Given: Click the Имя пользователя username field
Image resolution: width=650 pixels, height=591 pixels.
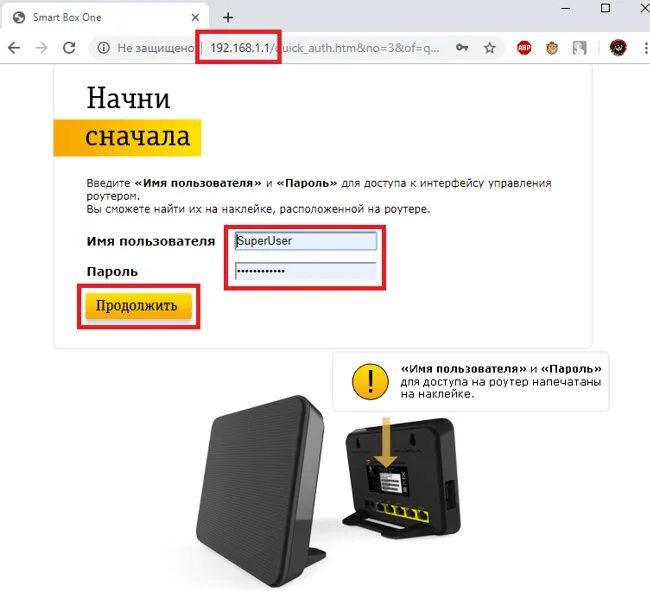Looking at the screenshot, I should point(306,241).
